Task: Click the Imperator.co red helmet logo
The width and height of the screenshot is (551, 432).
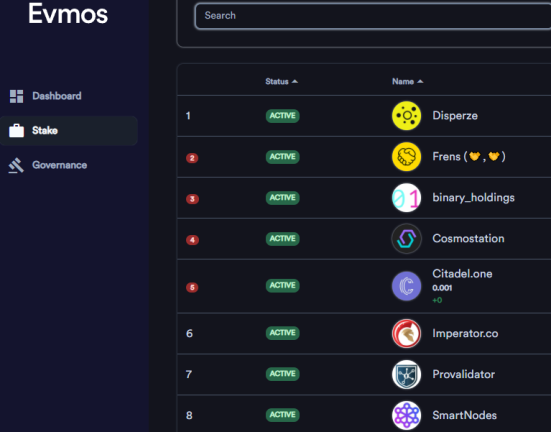Action: click(x=406, y=333)
